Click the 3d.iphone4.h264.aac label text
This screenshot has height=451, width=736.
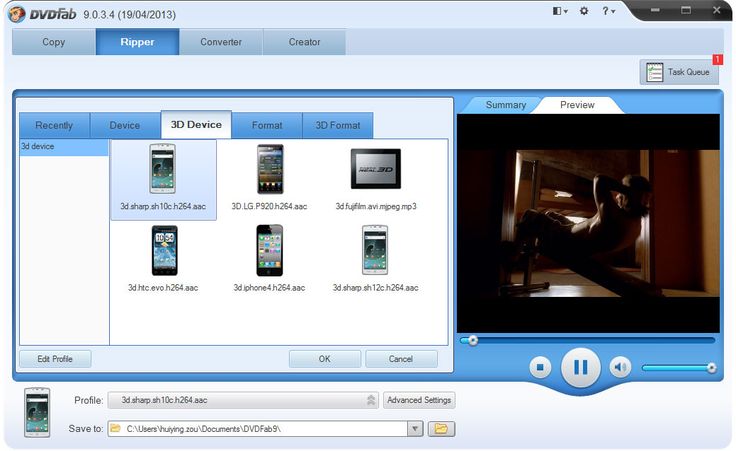(x=269, y=288)
